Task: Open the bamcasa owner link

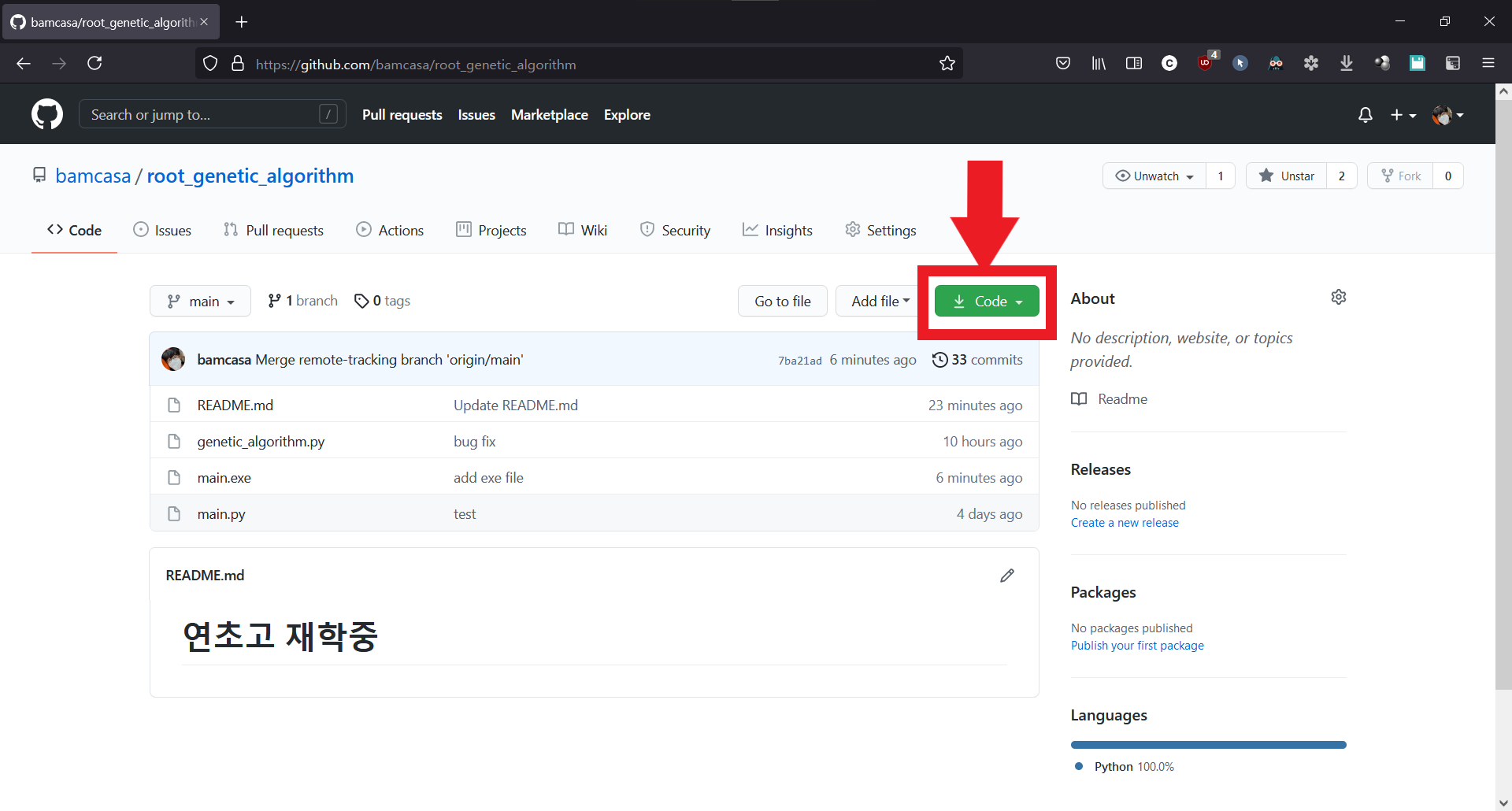Action: pos(93,176)
